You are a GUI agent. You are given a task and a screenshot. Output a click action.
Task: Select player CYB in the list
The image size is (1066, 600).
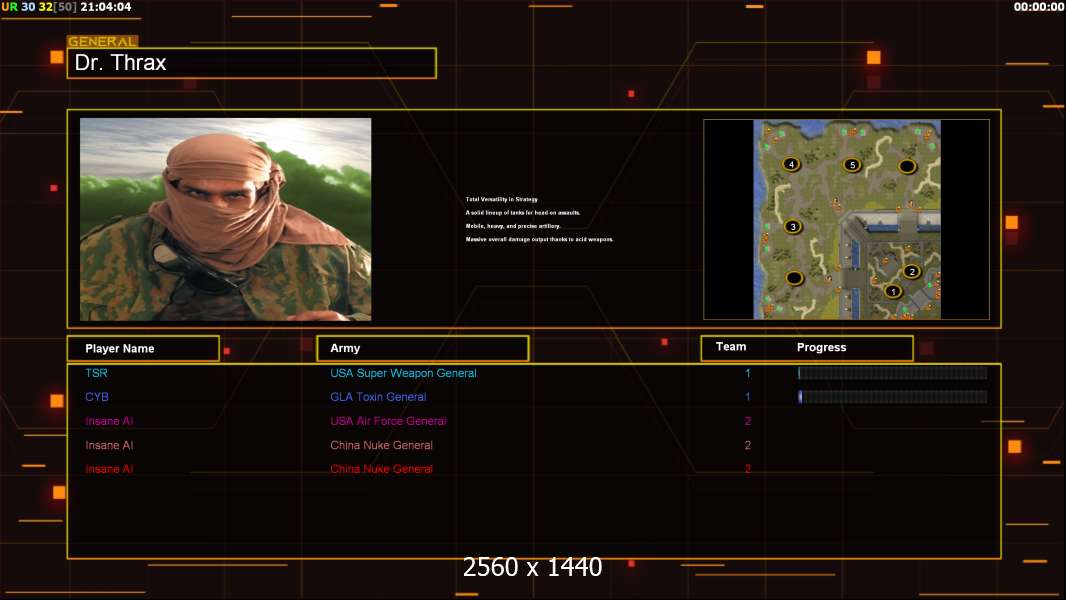click(x=97, y=397)
